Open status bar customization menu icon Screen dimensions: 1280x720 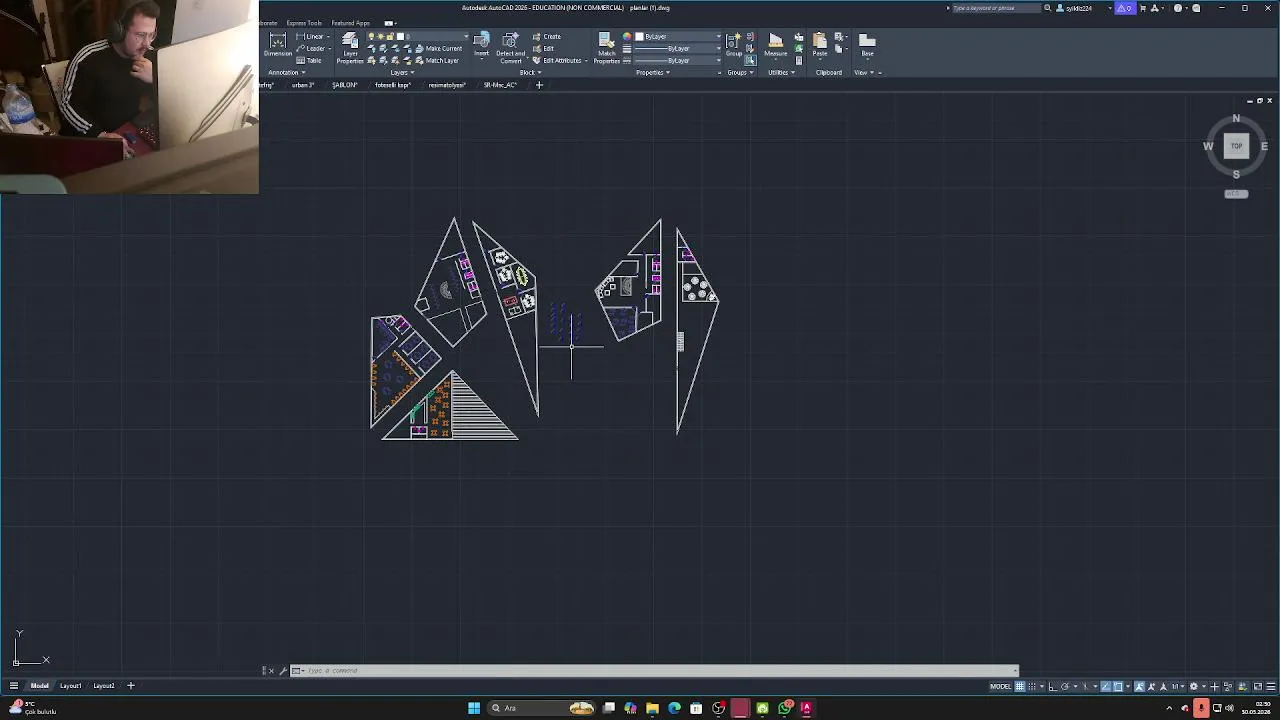[x=1270, y=686]
